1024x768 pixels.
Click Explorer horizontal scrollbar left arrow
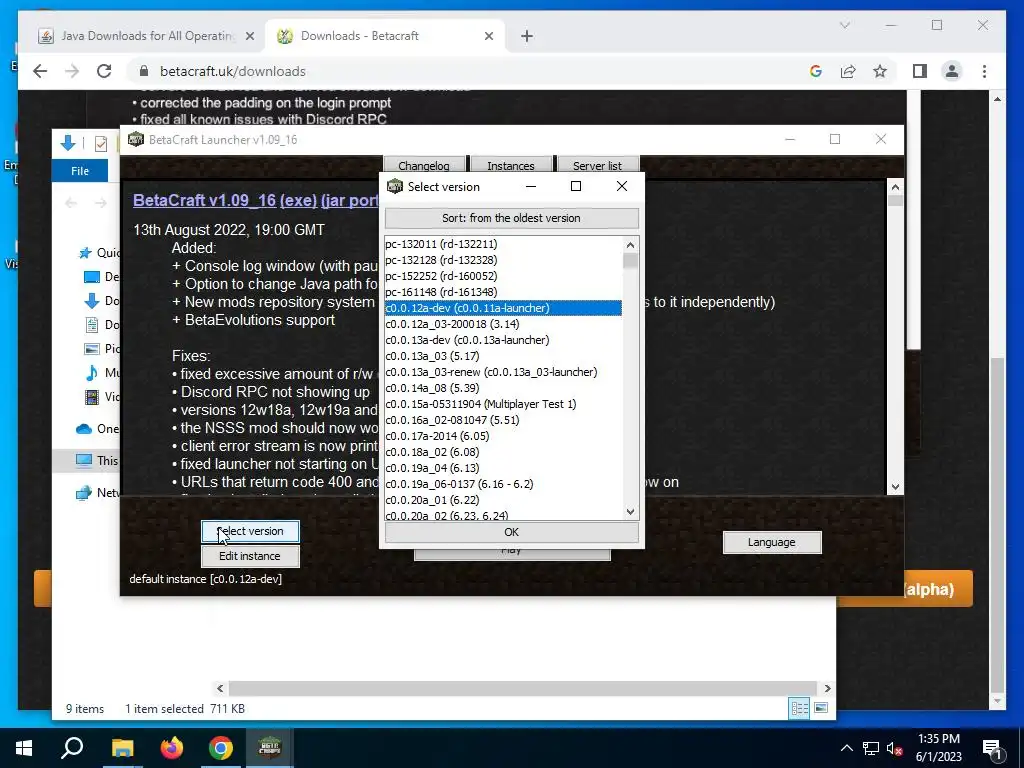[220, 688]
